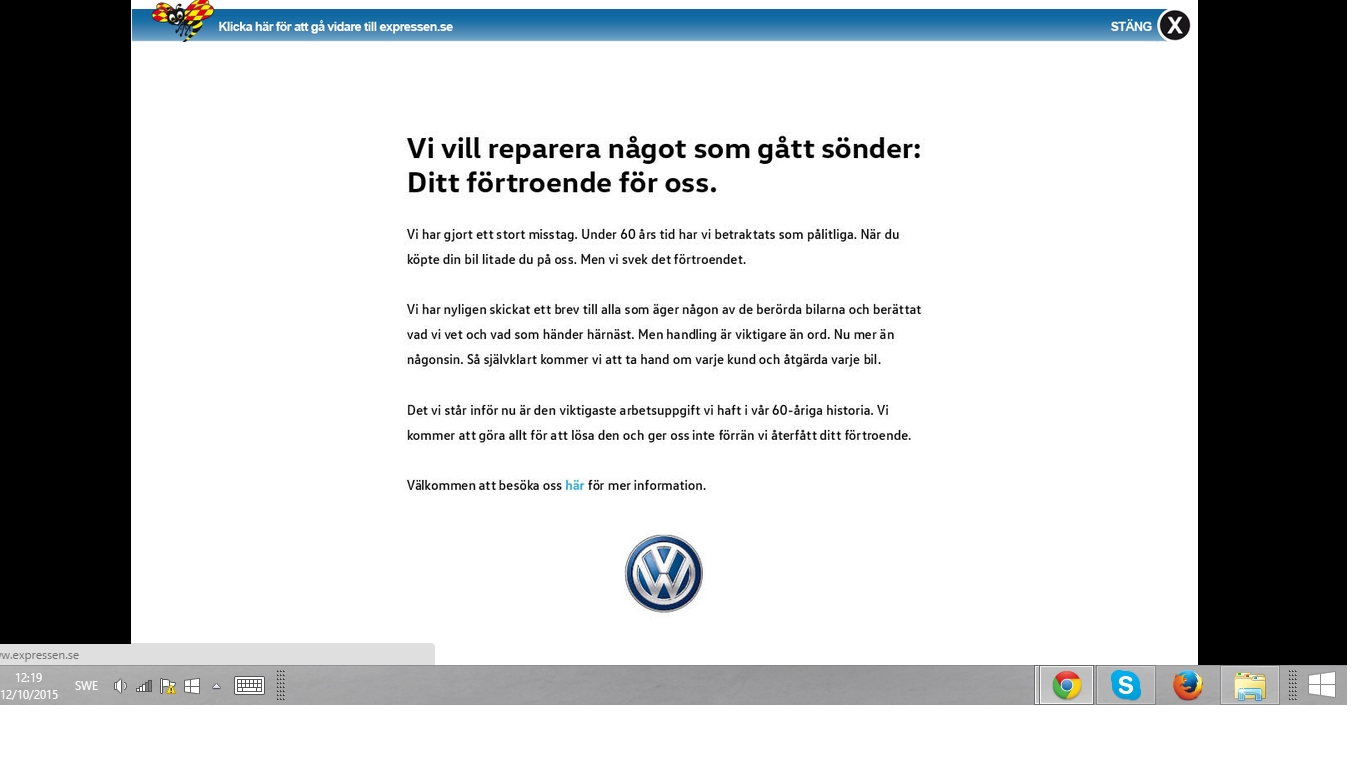Click the Expressen wasp logo
The height and width of the screenshot is (768, 1366).
[x=183, y=20]
